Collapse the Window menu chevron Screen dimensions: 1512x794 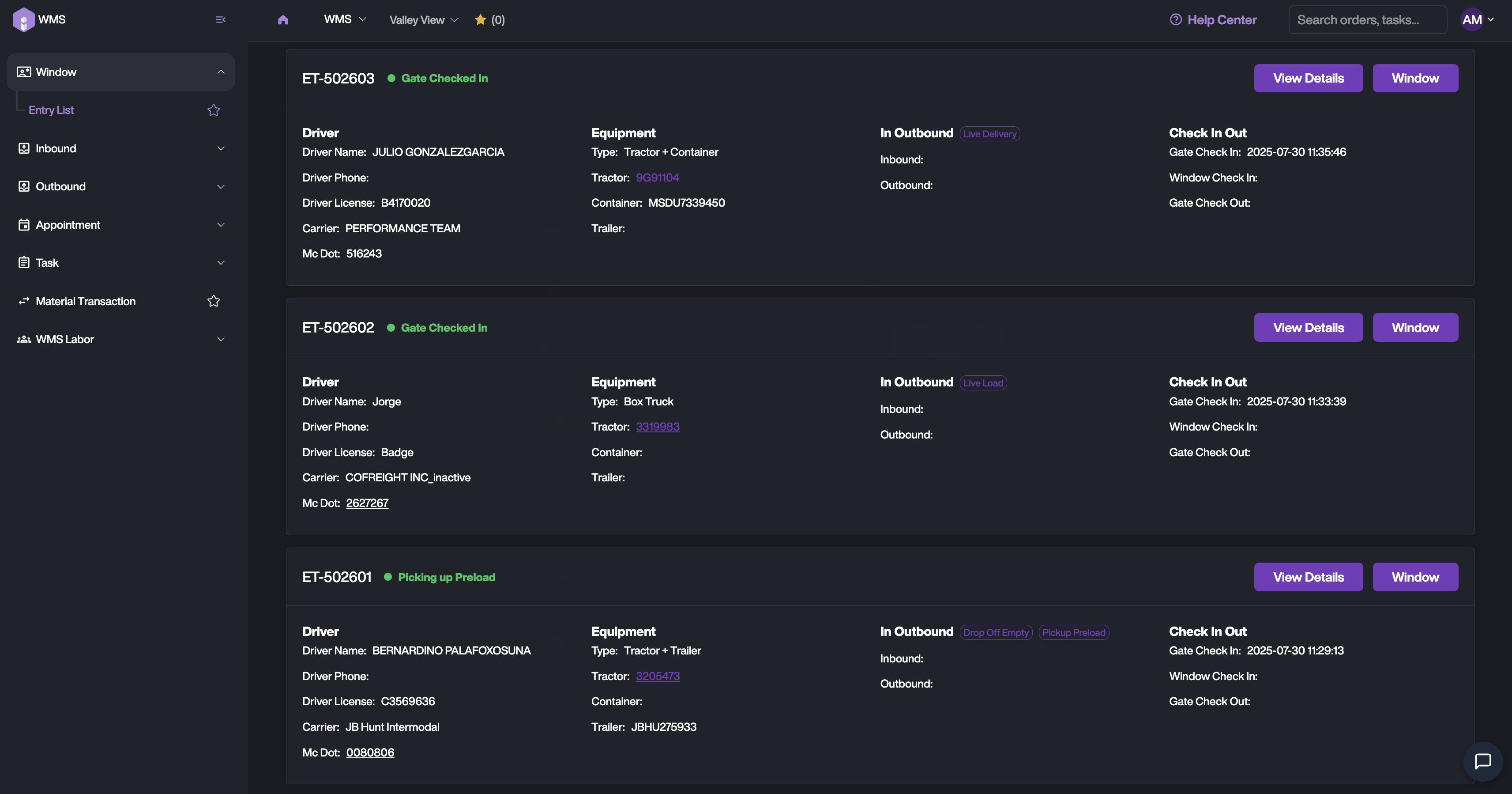coord(221,72)
